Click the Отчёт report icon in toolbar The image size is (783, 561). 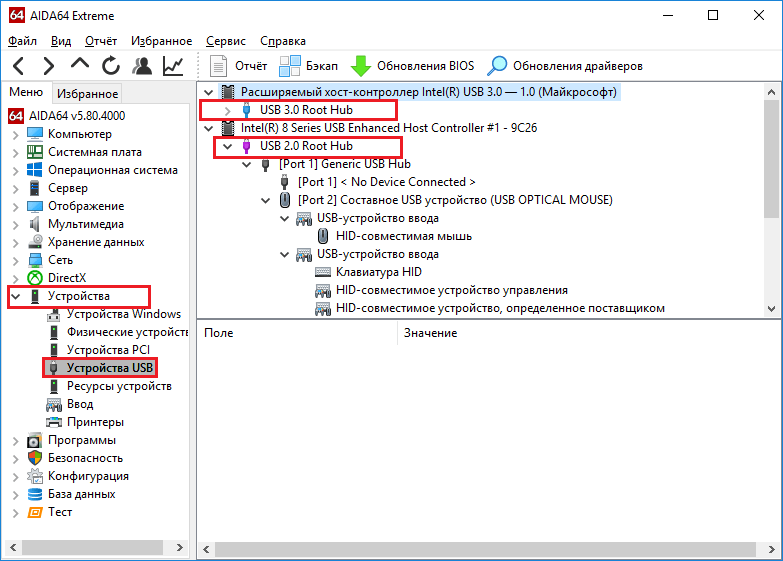pyautogui.click(x=218, y=66)
